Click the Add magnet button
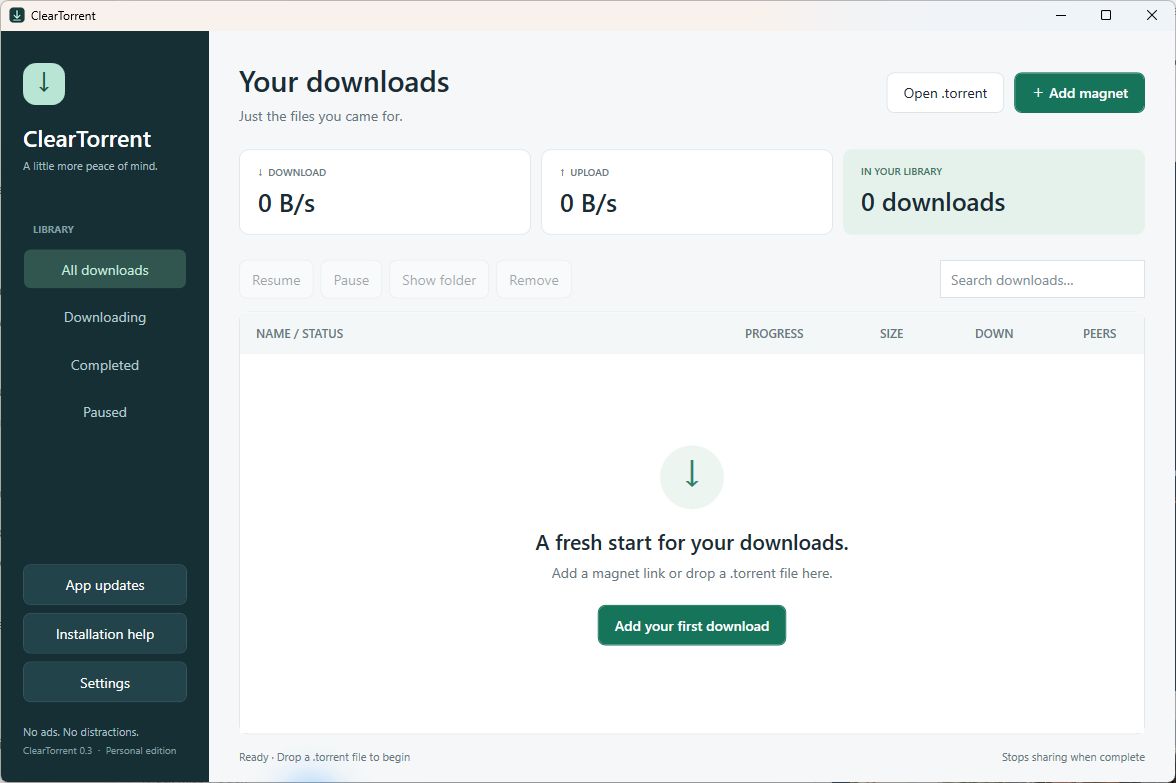The width and height of the screenshot is (1176, 783). (x=1079, y=93)
